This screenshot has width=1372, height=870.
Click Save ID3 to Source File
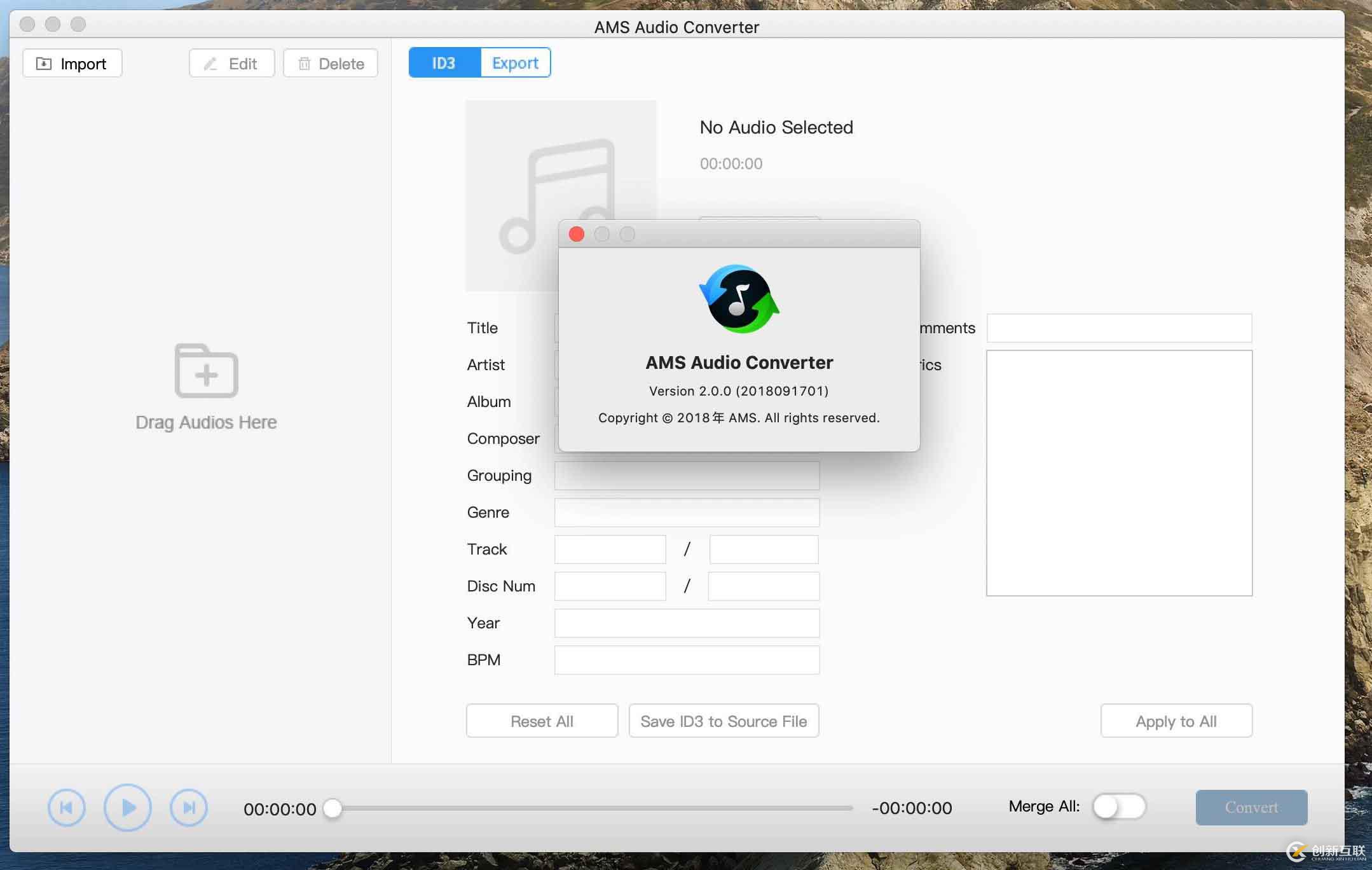point(724,721)
